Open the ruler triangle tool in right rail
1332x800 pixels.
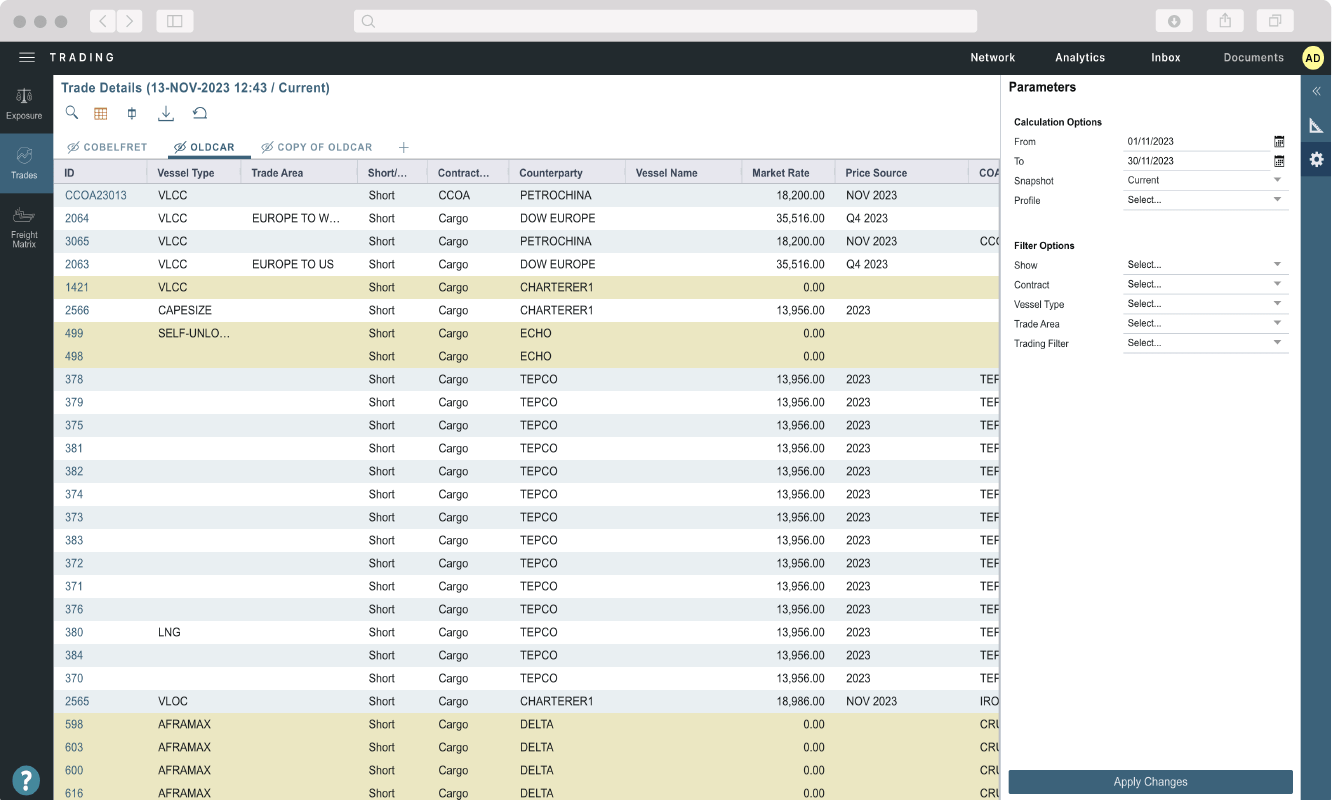1316,125
